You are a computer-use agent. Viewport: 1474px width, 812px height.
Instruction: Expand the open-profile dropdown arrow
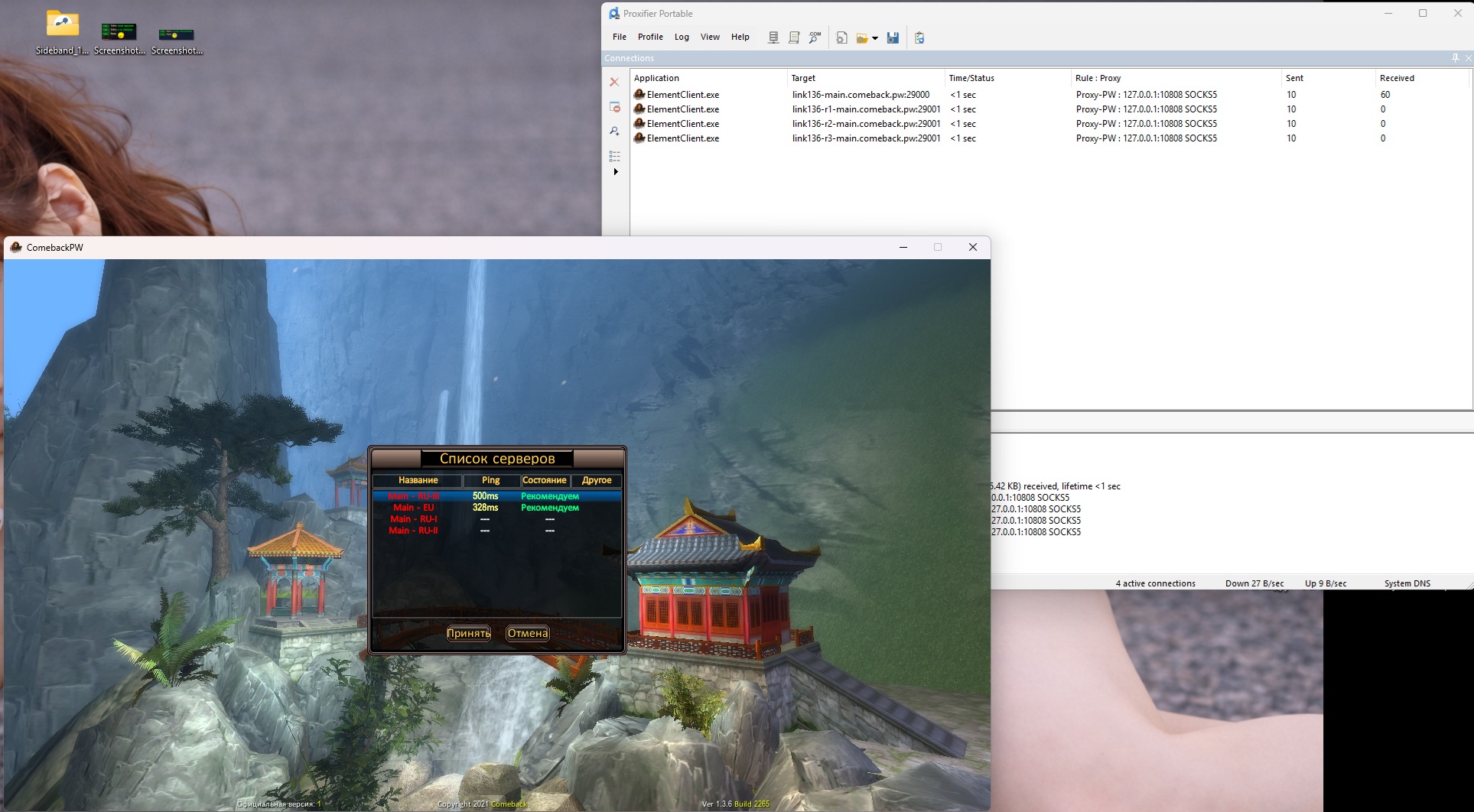(875, 38)
